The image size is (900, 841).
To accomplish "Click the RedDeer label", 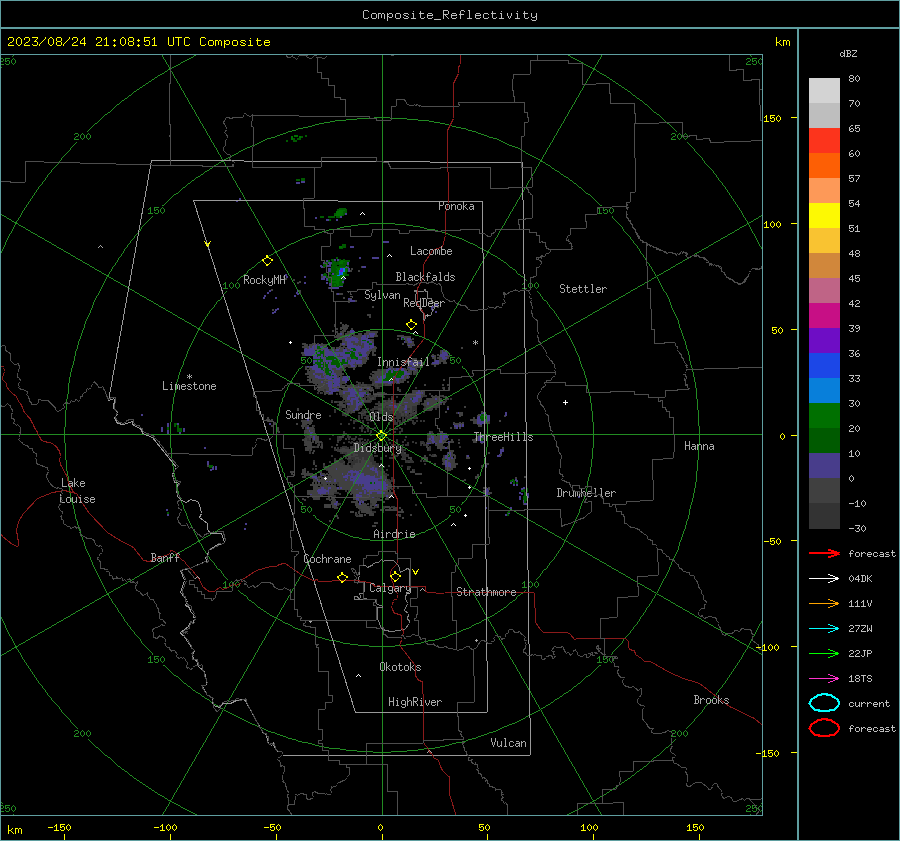I will 424,303.
